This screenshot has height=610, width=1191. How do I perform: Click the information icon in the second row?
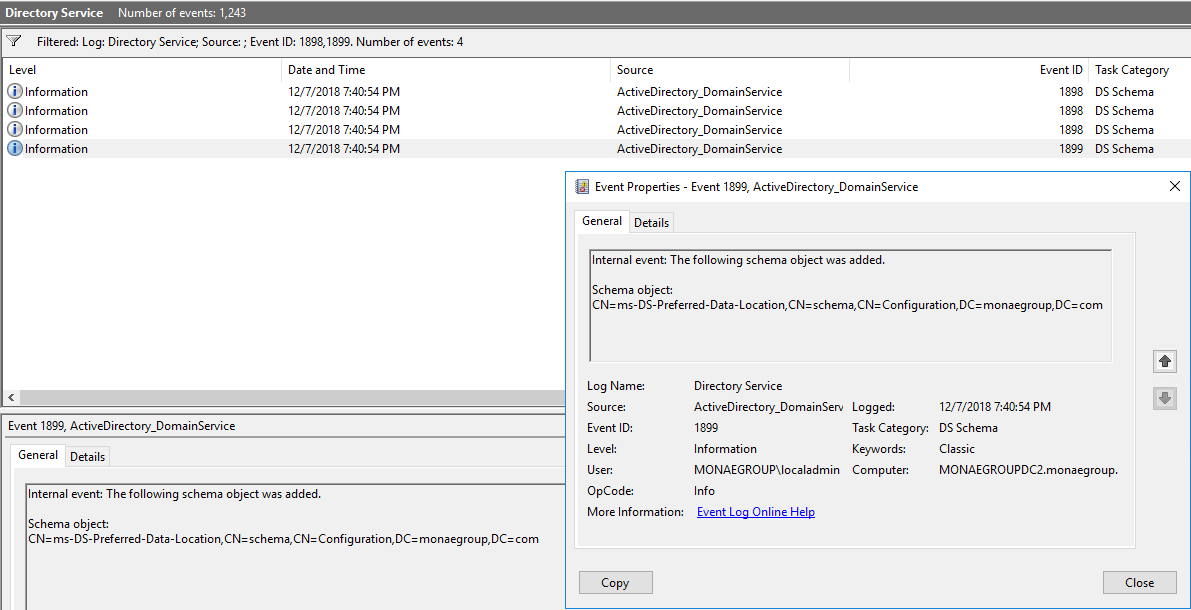[15, 110]
